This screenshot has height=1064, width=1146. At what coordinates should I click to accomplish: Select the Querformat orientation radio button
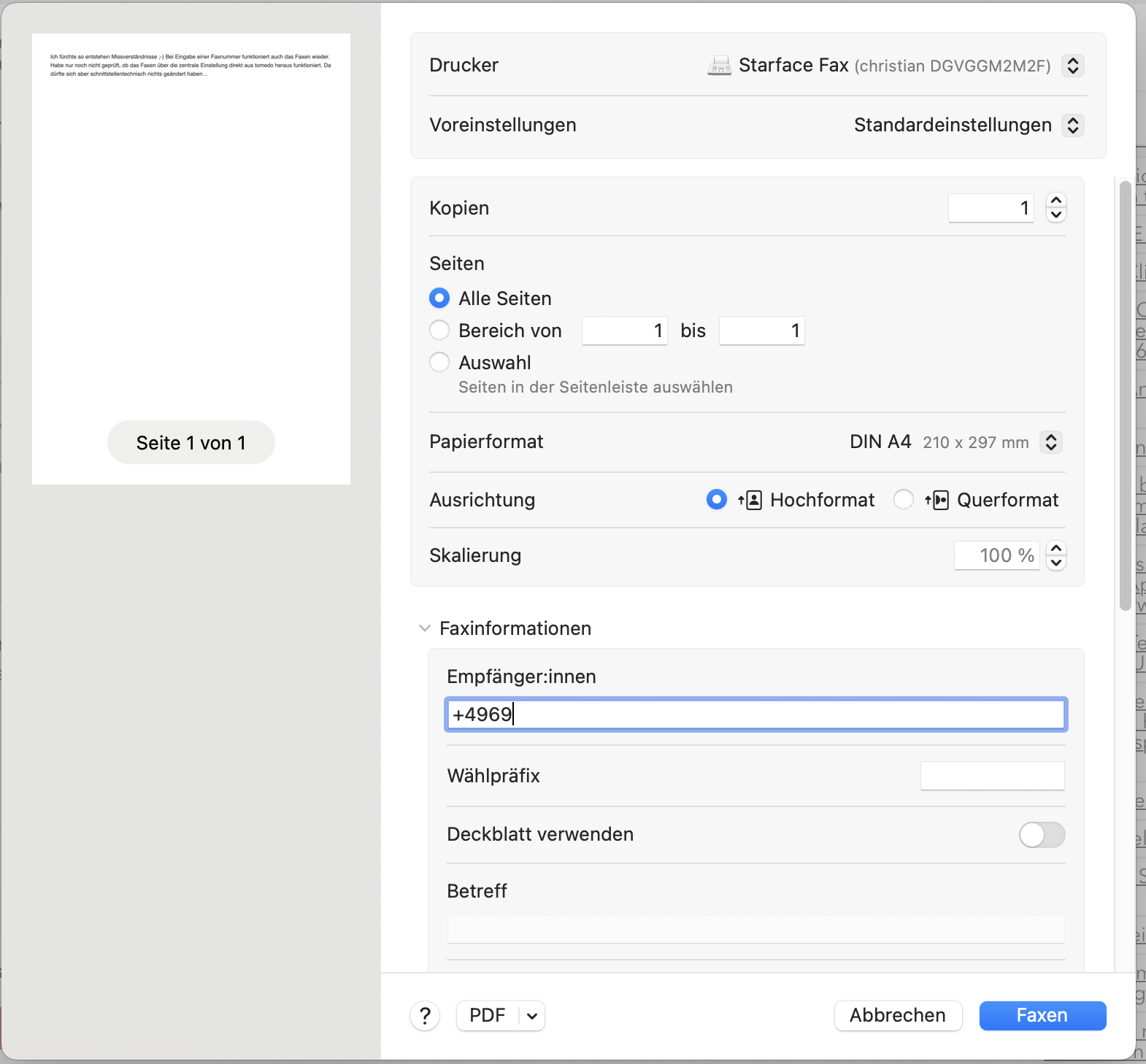pos(904,500)
